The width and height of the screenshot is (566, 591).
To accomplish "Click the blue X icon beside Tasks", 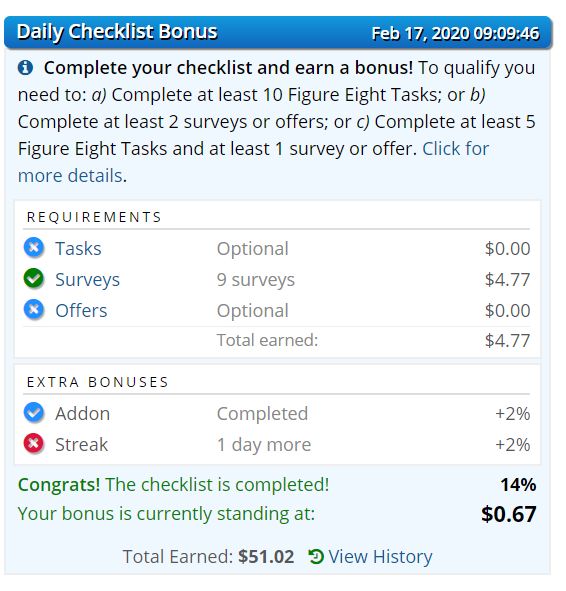I will coord(34,248).
